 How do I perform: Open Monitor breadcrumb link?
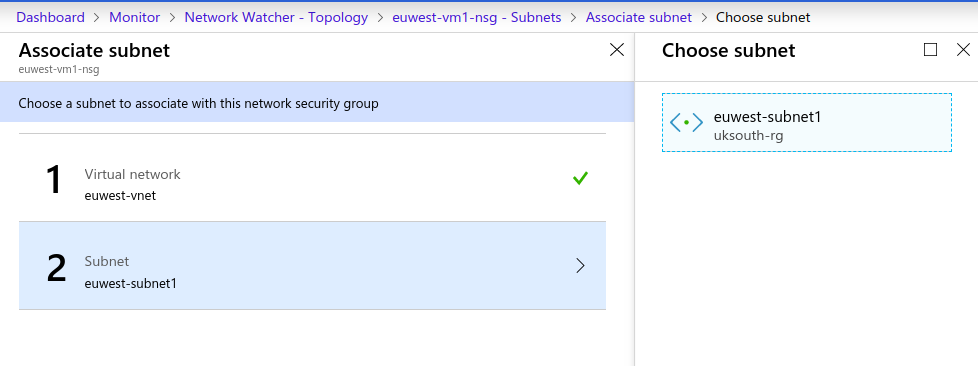[134, 17]
